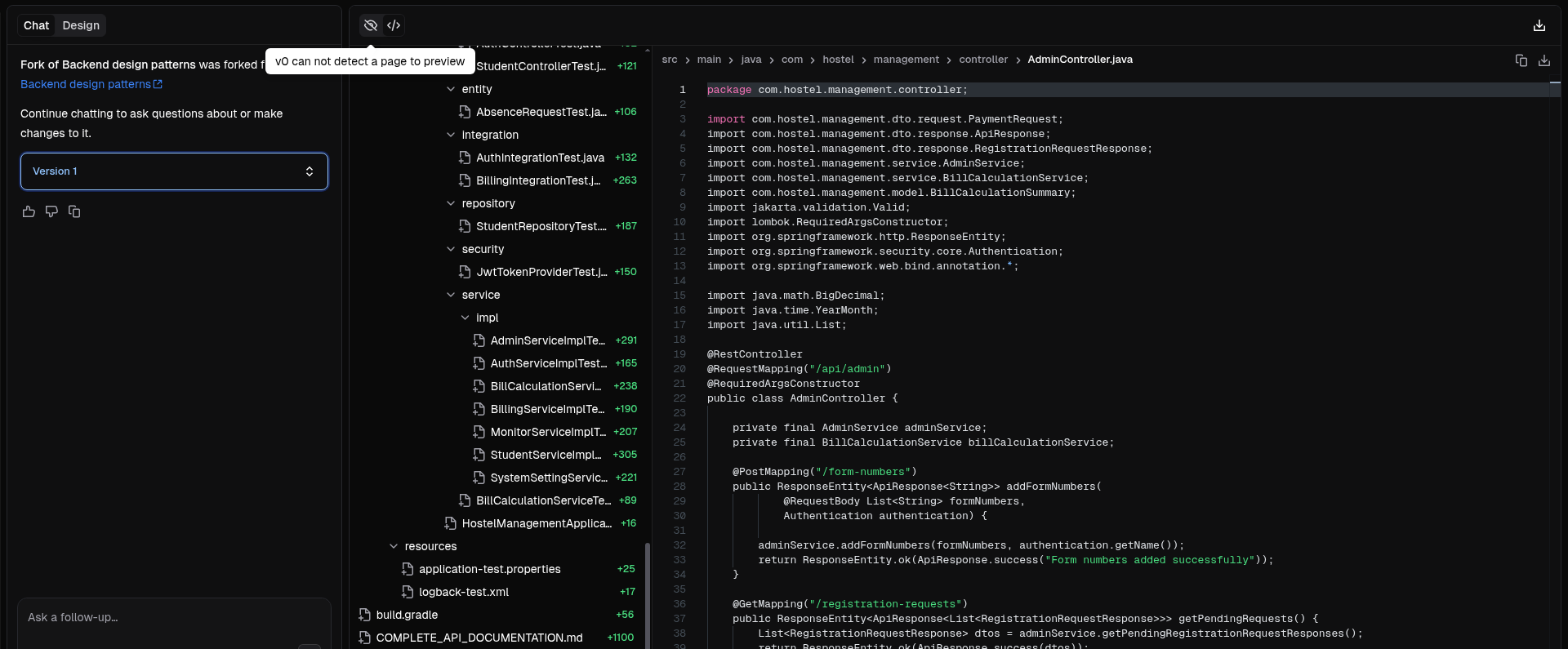1568x649 pixels.
Task: Dislike the response with the thumbs-down icon
Action: pyautogui.click(x=51, y=211)
